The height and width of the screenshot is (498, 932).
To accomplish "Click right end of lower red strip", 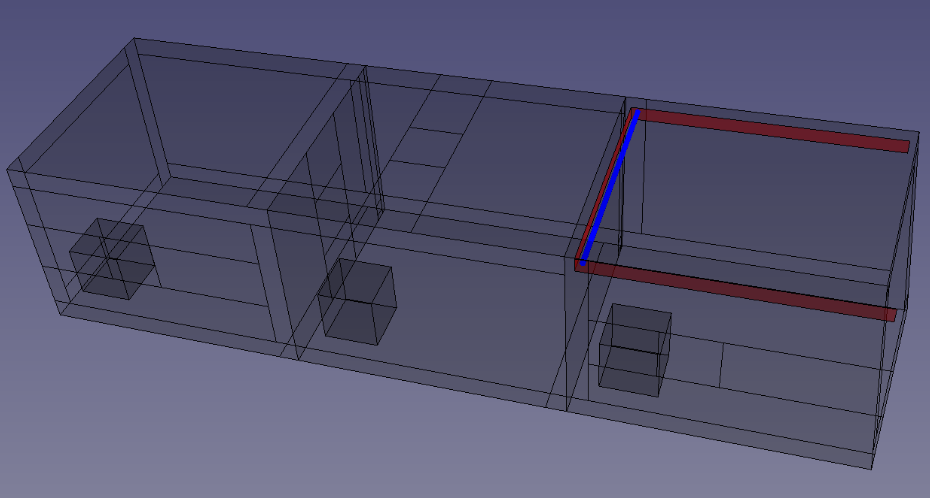I will pos(890,314).
